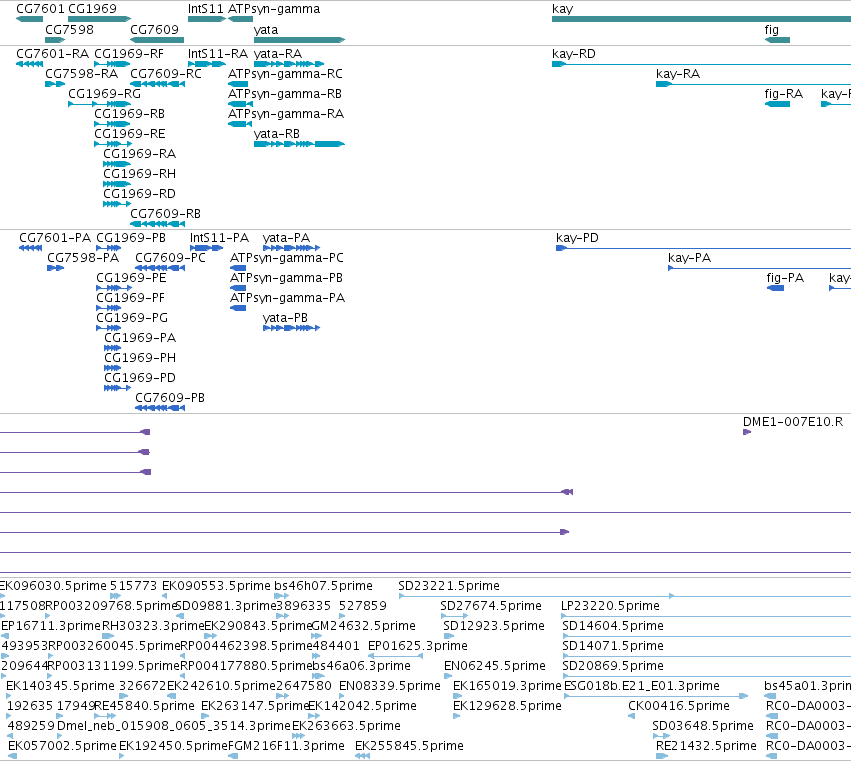Select transcript CG7598-RA

coord(81,74)
